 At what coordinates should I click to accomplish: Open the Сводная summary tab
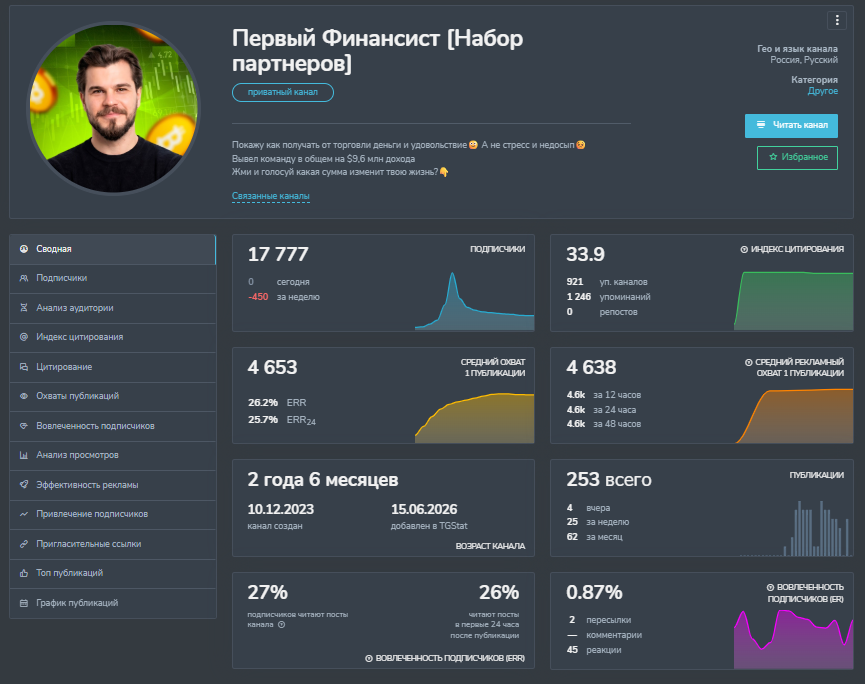click(x=113, y=249)
